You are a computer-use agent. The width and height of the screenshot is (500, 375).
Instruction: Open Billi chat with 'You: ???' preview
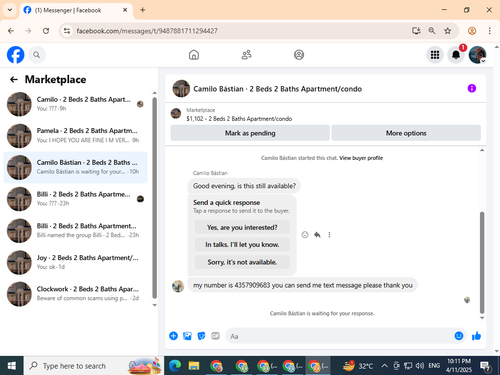(75, 199)
